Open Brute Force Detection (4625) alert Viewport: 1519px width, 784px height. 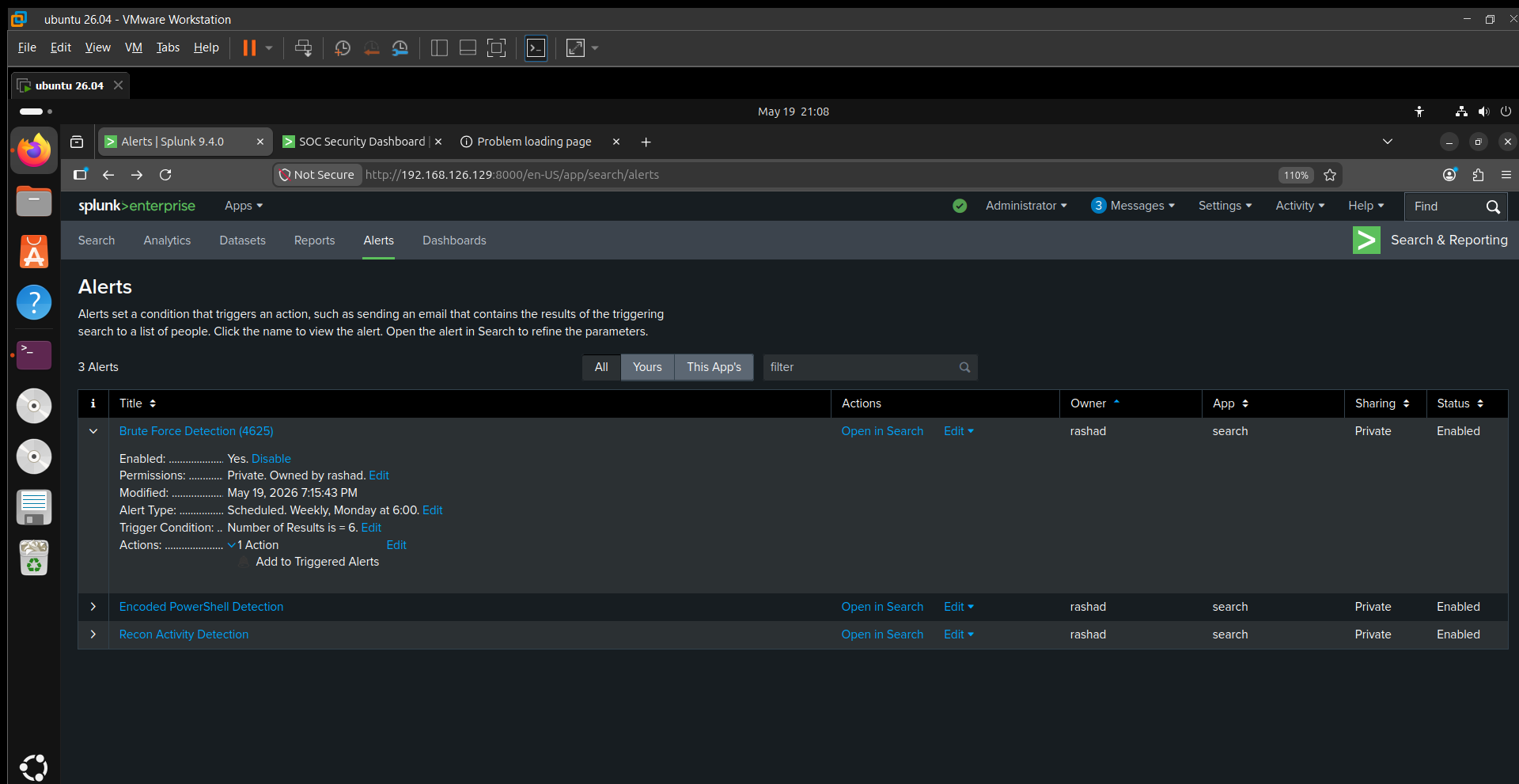click(x=196, y=431)
